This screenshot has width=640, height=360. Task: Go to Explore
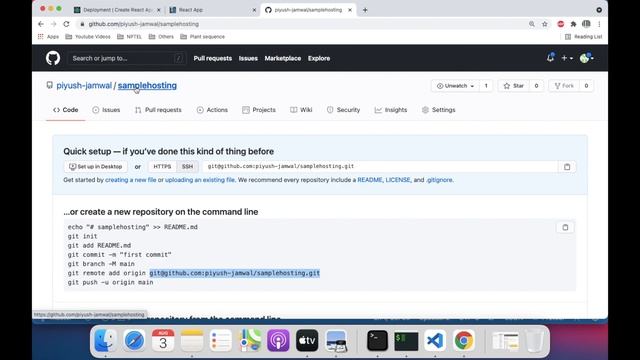coord(319,58)
